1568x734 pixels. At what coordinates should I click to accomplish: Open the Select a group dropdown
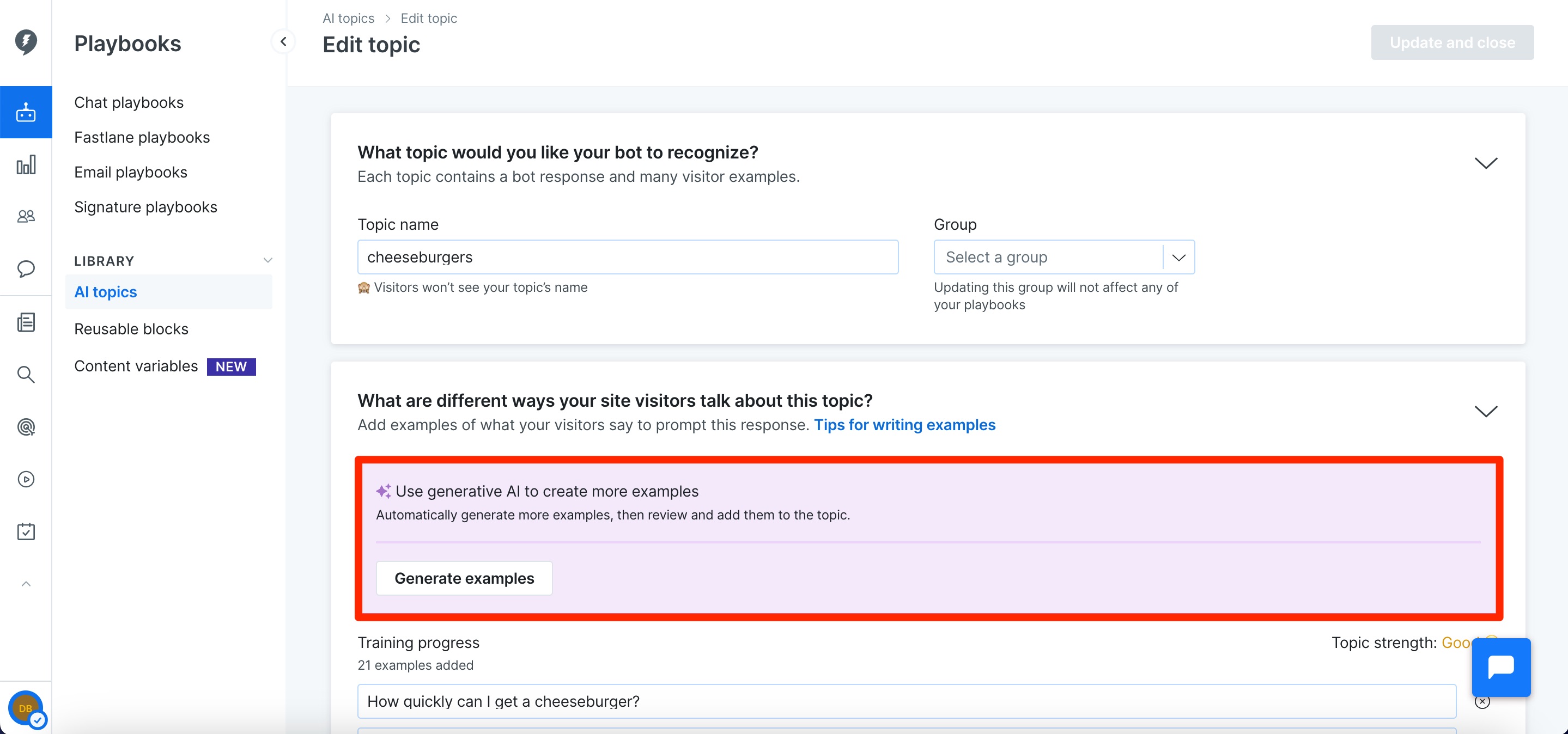click(1064, 257)
